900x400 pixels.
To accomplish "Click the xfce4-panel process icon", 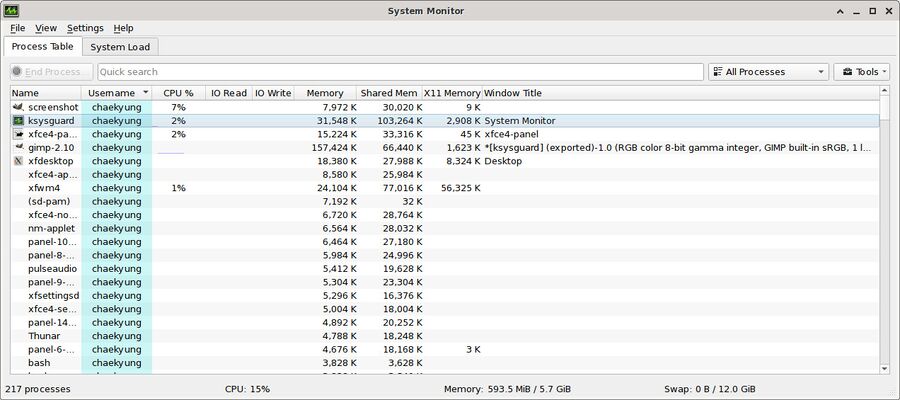I will click(18, 134).
